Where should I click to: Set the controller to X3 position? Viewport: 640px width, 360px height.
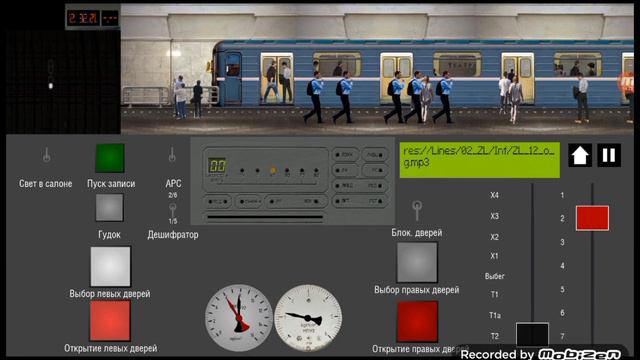click(x=494, y=216)
